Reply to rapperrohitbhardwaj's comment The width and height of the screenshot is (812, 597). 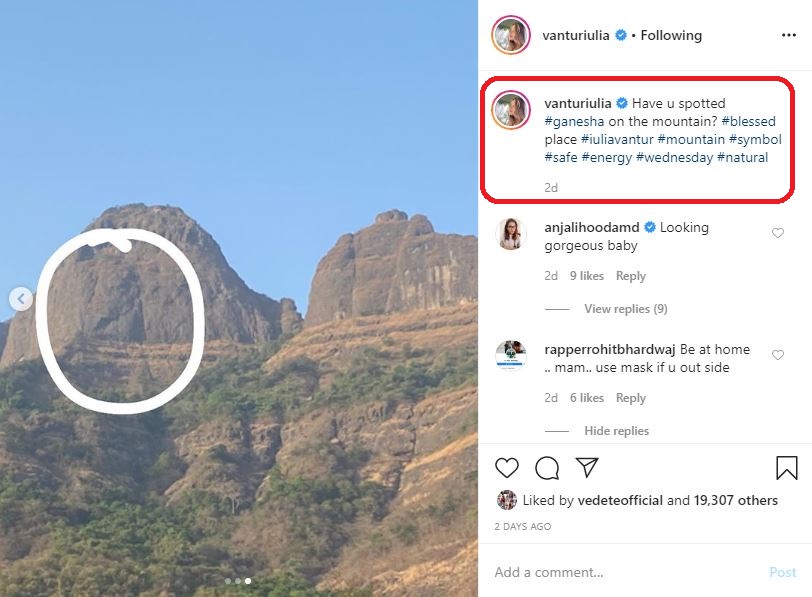point(630,398)
